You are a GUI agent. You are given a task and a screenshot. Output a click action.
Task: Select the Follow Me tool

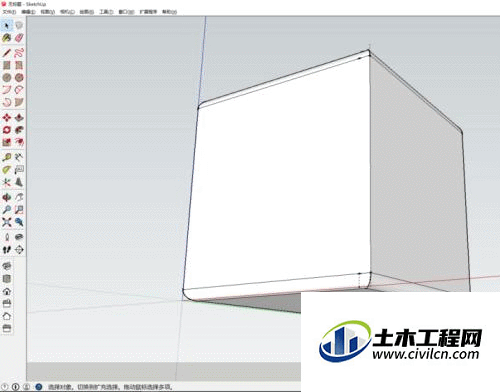click(19, 130)
